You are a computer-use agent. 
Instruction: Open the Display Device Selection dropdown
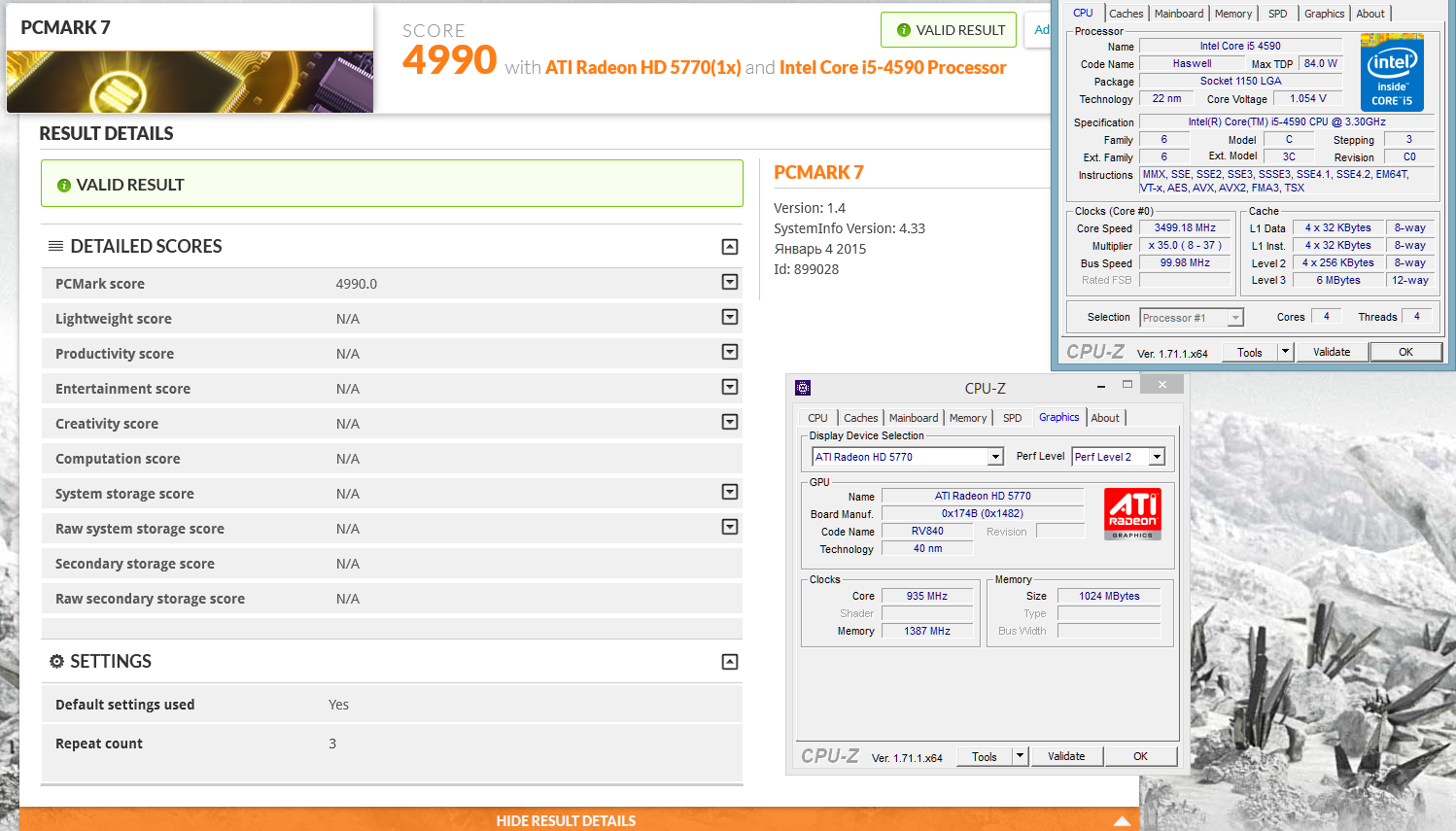click(x=995, y=457)
